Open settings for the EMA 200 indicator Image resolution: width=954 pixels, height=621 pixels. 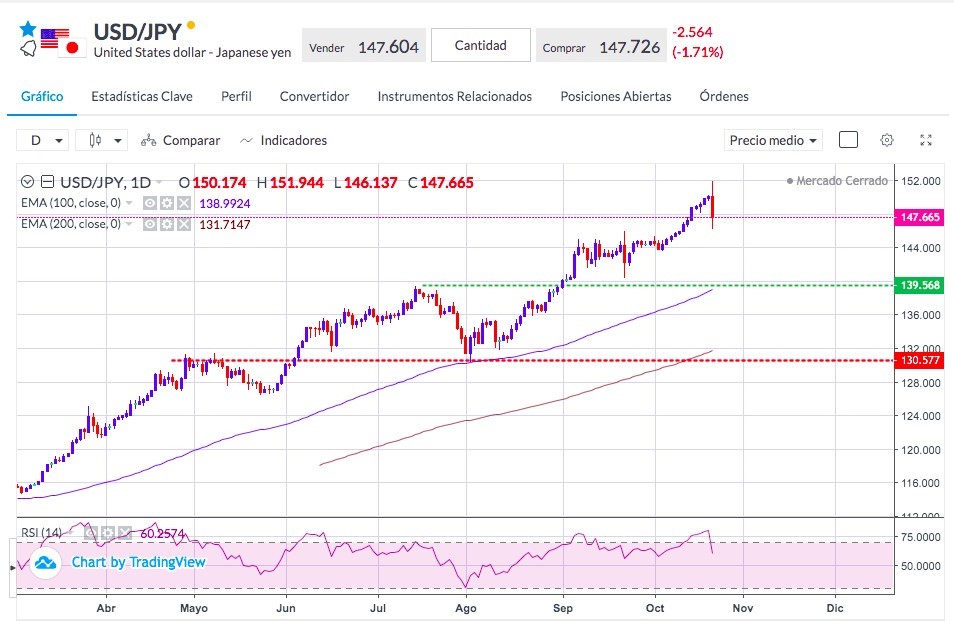point(167,224)
